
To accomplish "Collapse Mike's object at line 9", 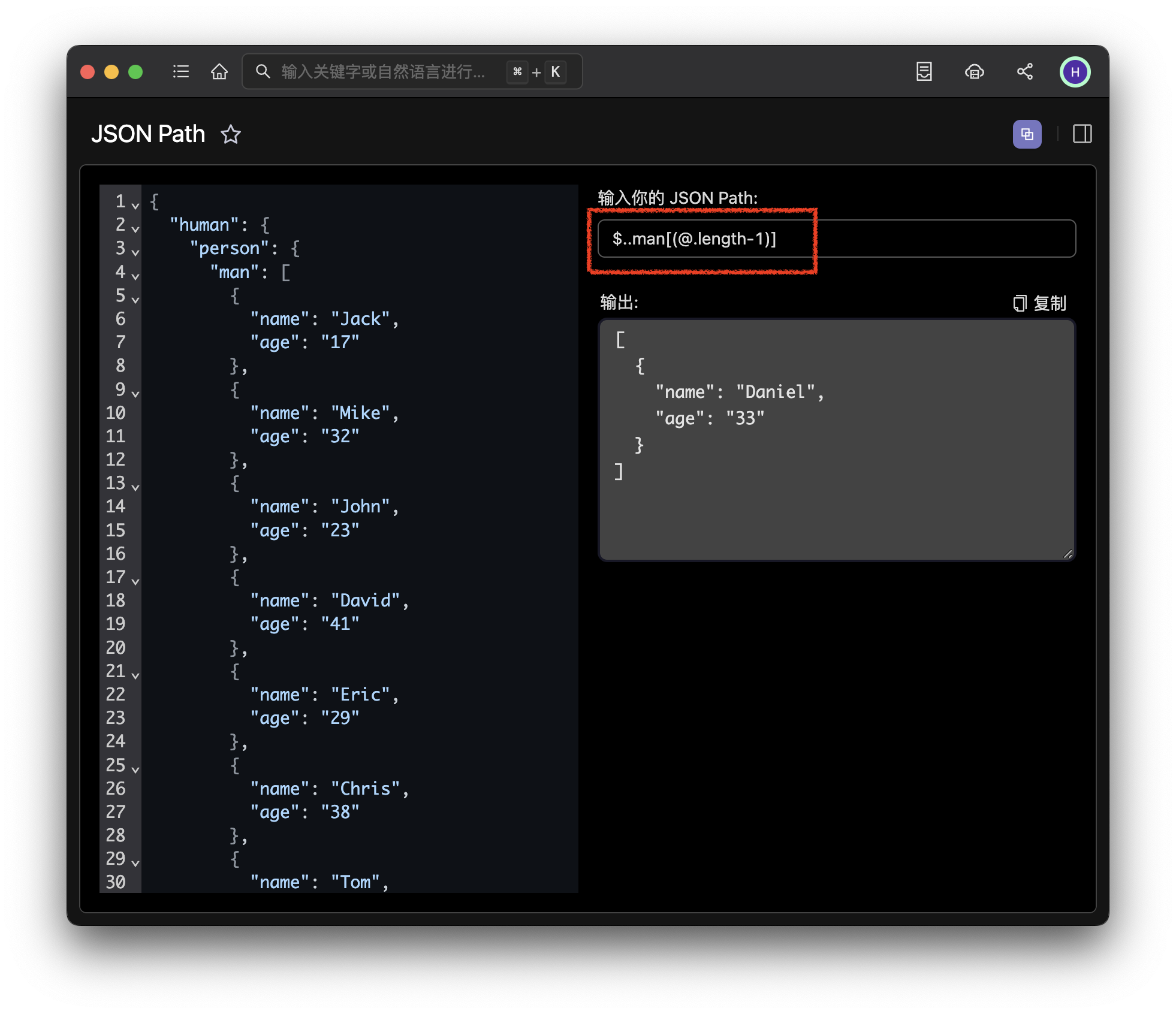I will [135, 393].
